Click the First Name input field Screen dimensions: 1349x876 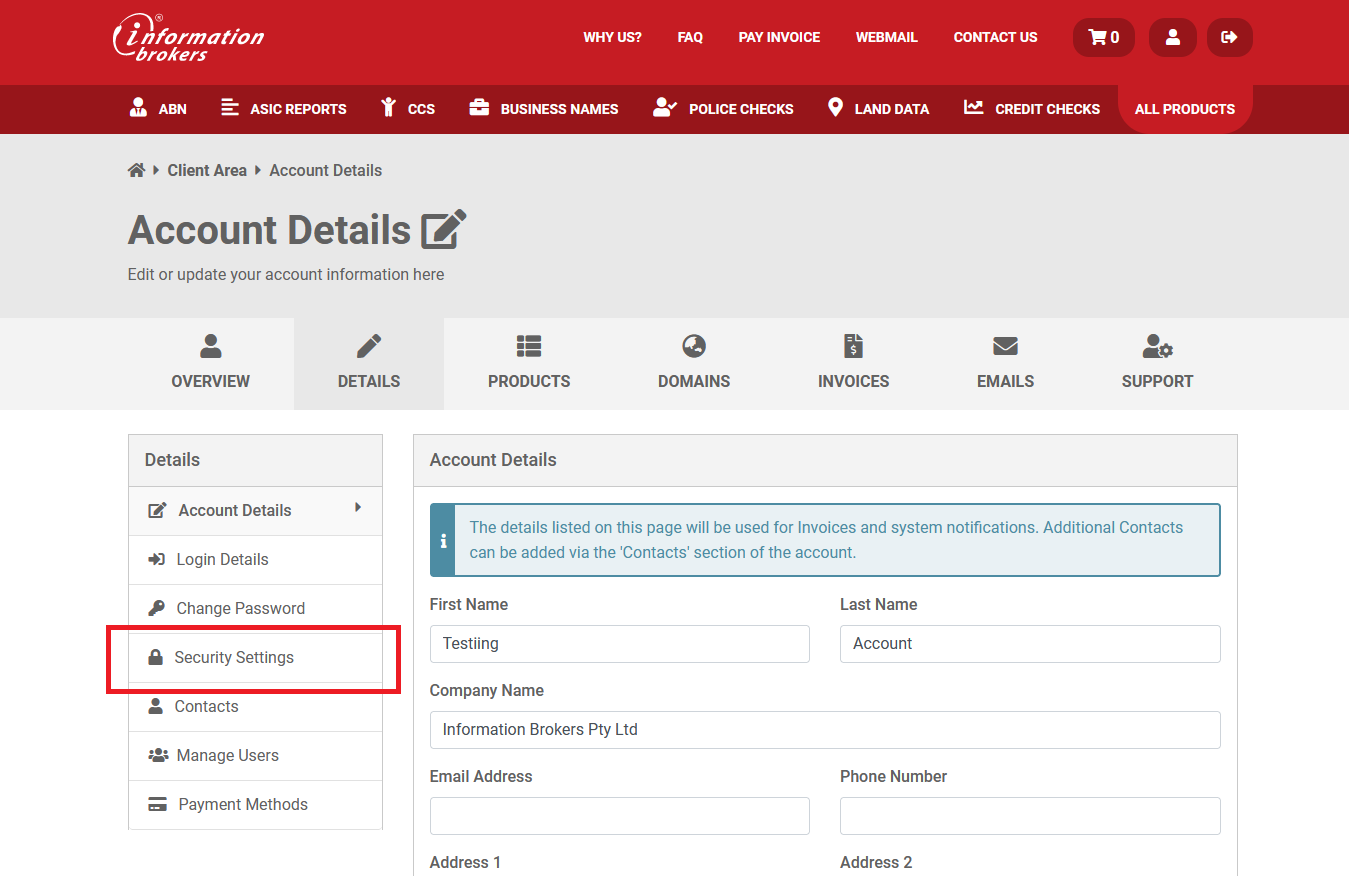[x=620, y=644]
